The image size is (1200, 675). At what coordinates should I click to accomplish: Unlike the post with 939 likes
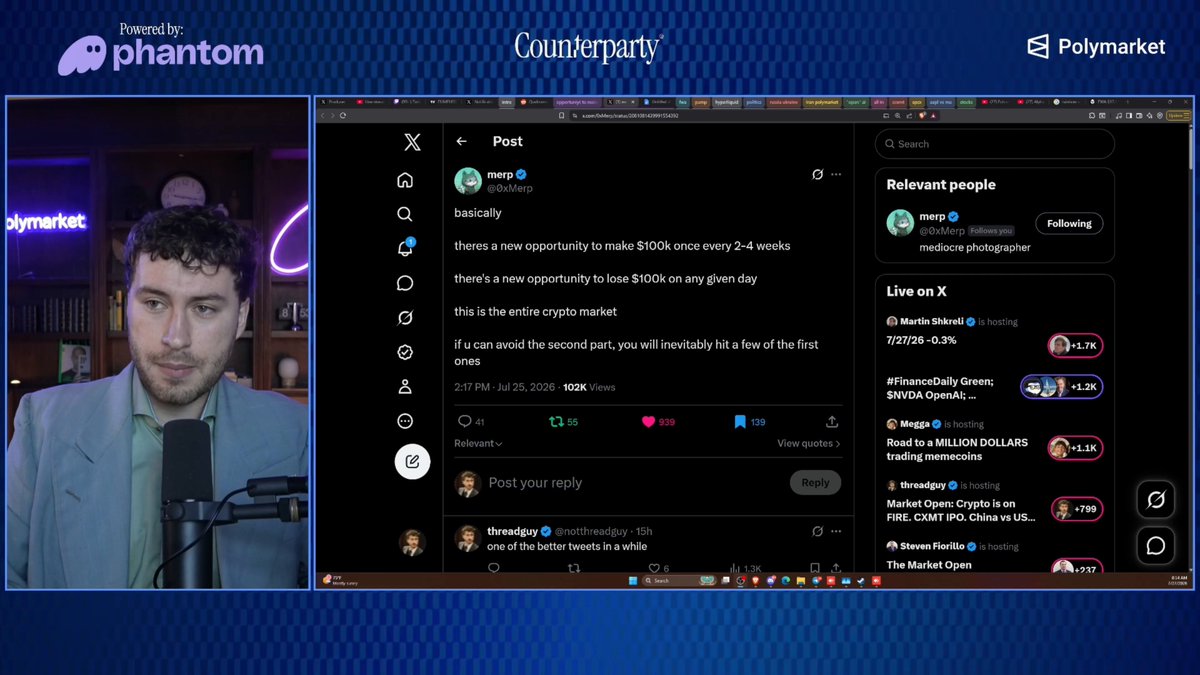pyautogui.click(x=648, y=422)
